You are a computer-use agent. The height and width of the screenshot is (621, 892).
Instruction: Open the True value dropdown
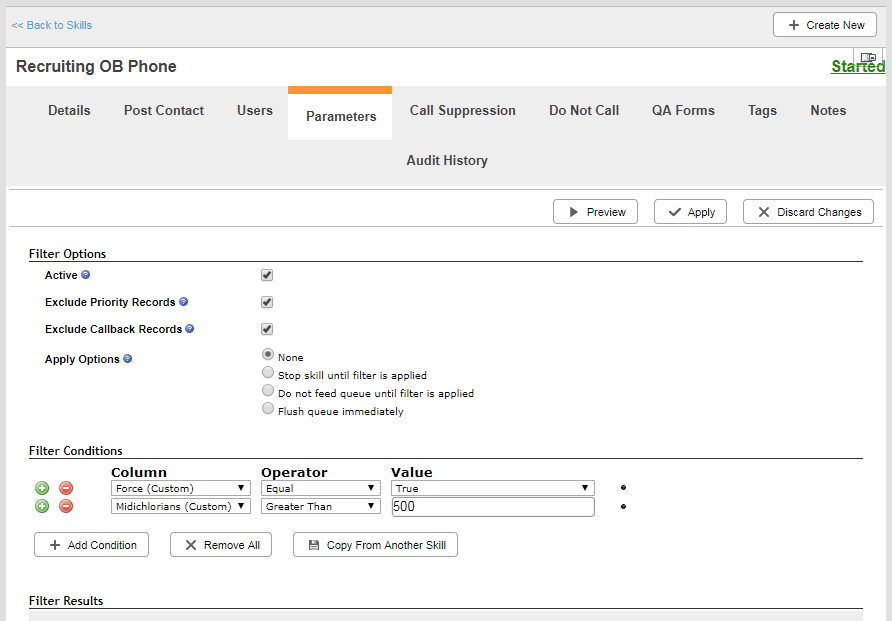pyautogui.click(x=493, y=488)
